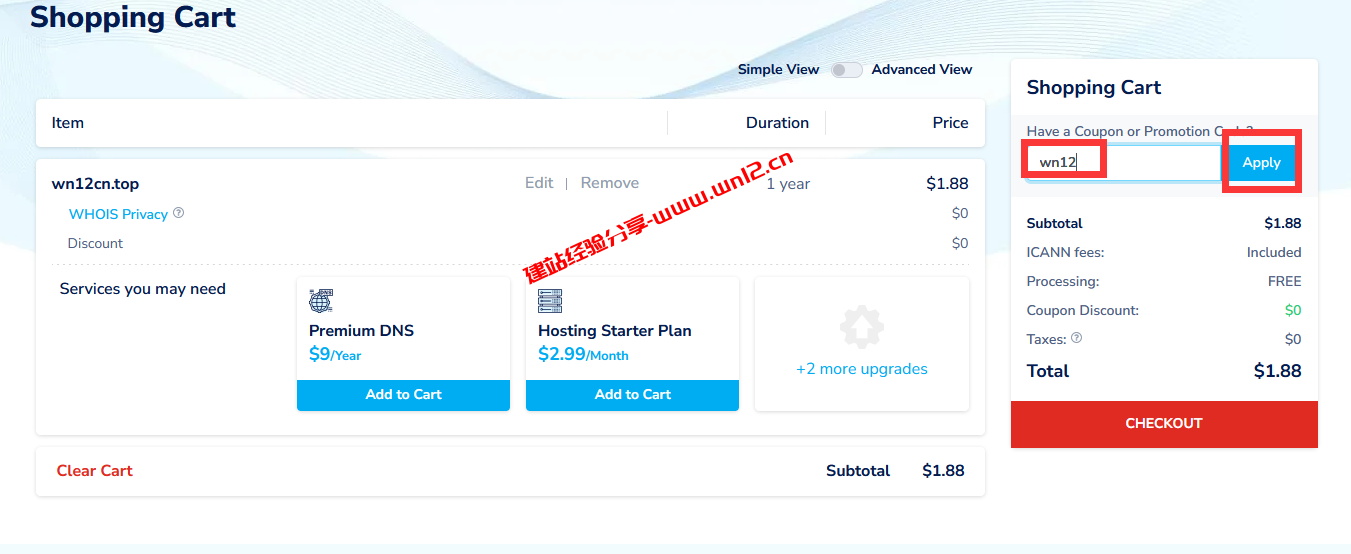This screenshot has height=554, width=1351.
Task: Toggle the Simple/Advanced View switch
Action: click(846, 70)
